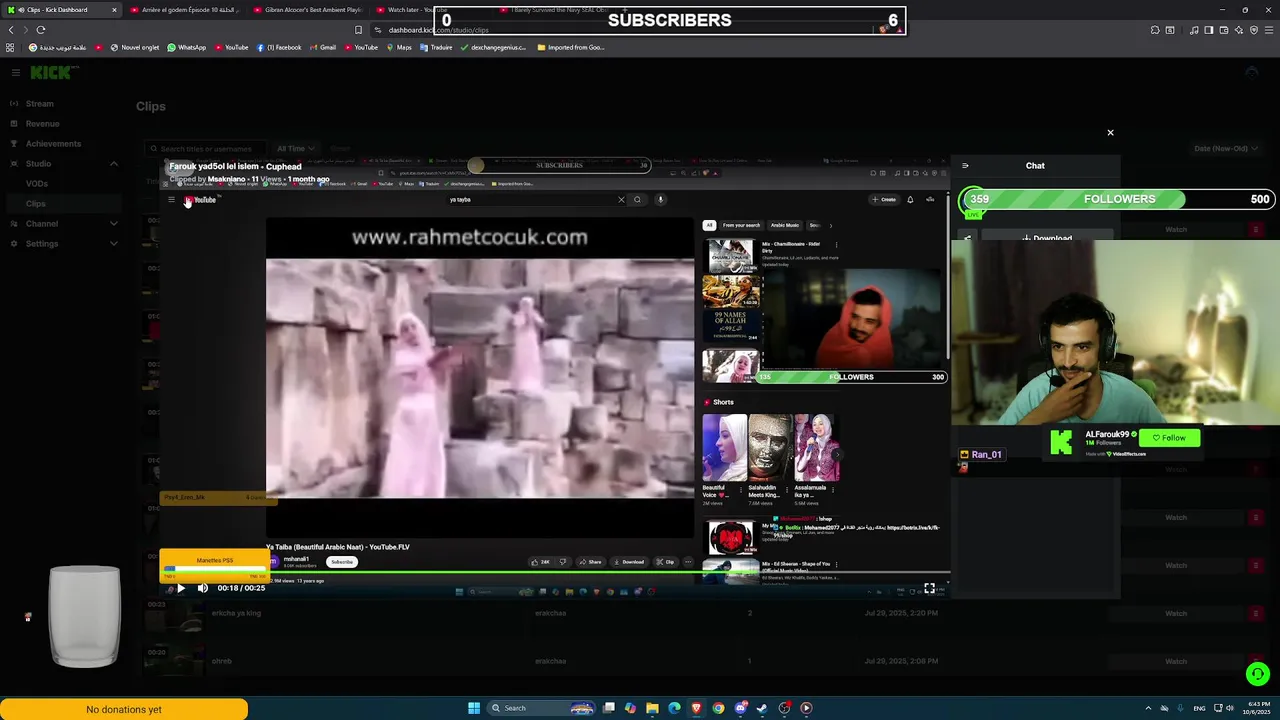Select the erkcha ya king clip title
The width and height of the screenshot is (1280, 720).
pyautogui.click(x=236, y=613)
